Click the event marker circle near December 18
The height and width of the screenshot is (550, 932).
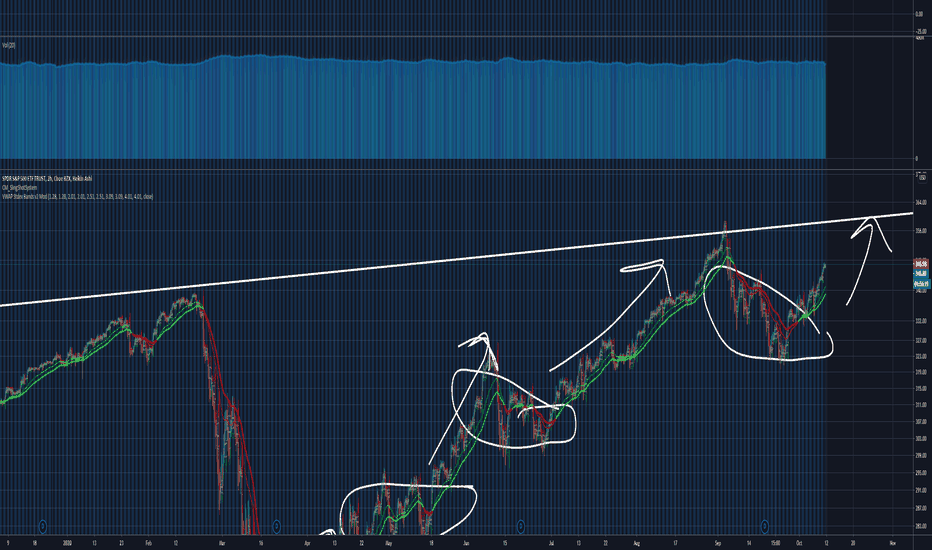43,526
